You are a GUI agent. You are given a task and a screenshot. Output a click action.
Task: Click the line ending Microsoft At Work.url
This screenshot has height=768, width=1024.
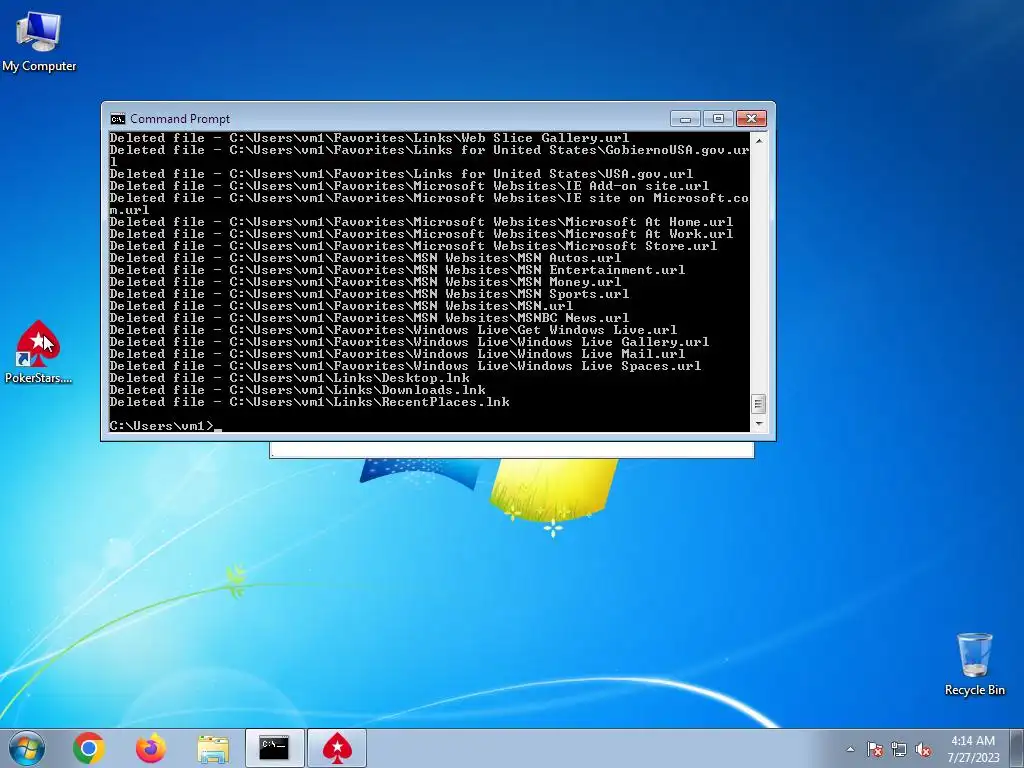pos(422,234)
